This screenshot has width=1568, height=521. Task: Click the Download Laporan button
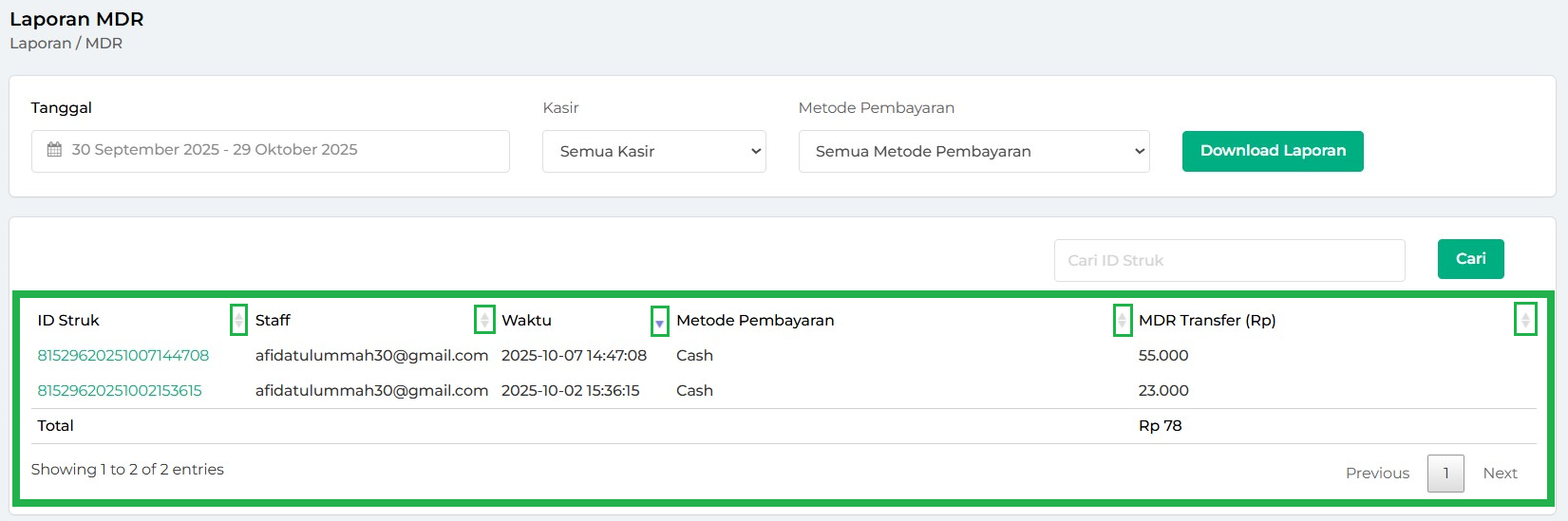[1272, 151]
